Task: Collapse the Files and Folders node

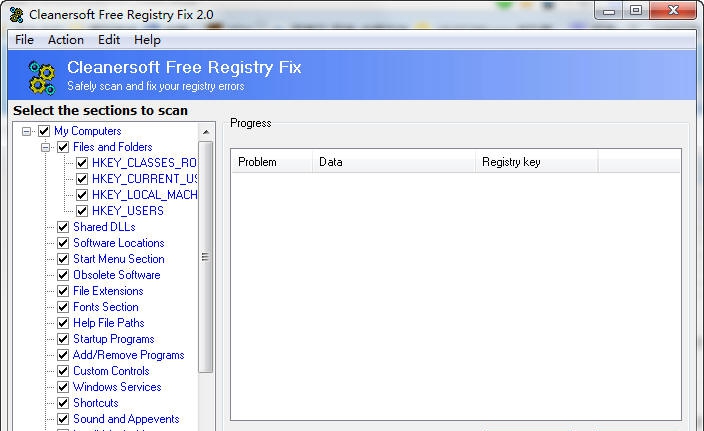Action: 45,147
